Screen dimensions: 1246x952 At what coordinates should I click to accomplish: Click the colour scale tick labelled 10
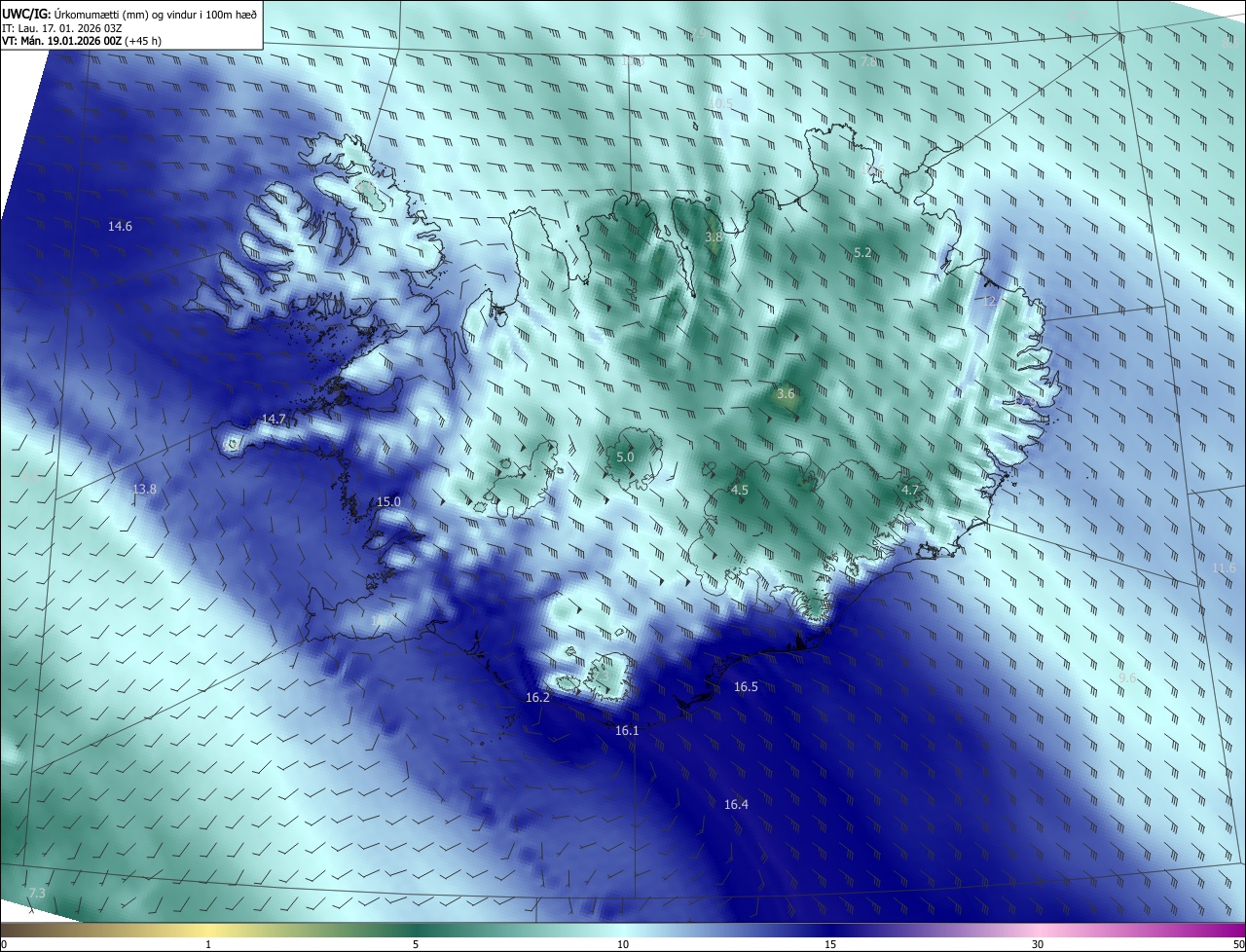(623, 944)
